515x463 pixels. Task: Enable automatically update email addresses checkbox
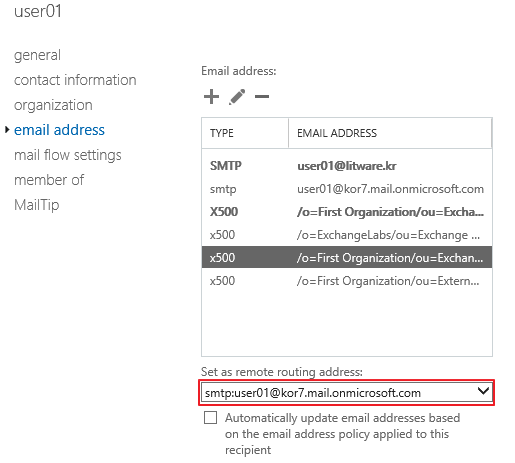tap(210, 417)
